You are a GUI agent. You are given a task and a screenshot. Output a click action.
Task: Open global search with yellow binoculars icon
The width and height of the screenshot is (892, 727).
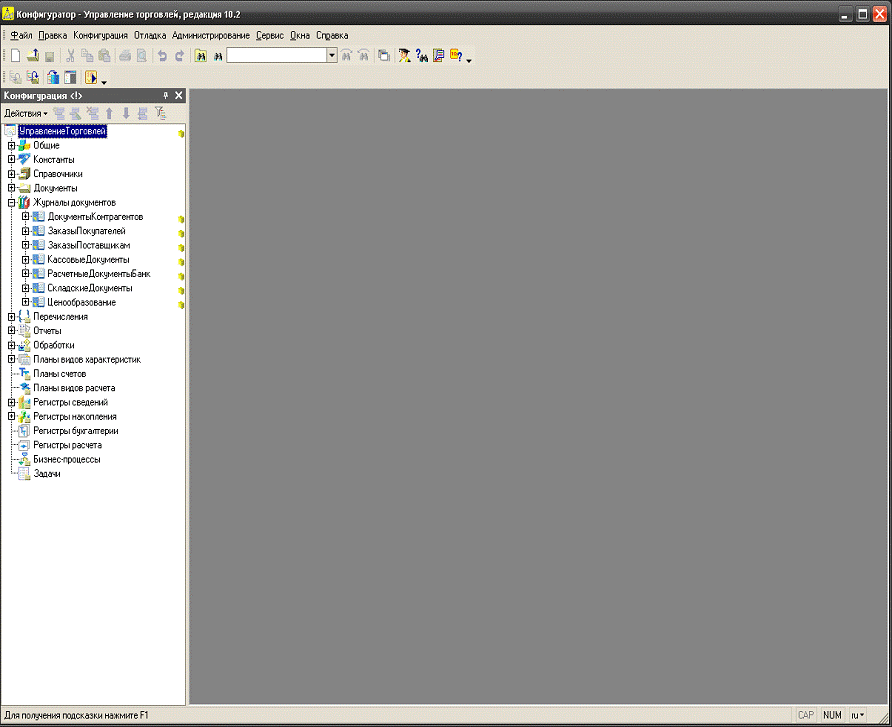201,56
